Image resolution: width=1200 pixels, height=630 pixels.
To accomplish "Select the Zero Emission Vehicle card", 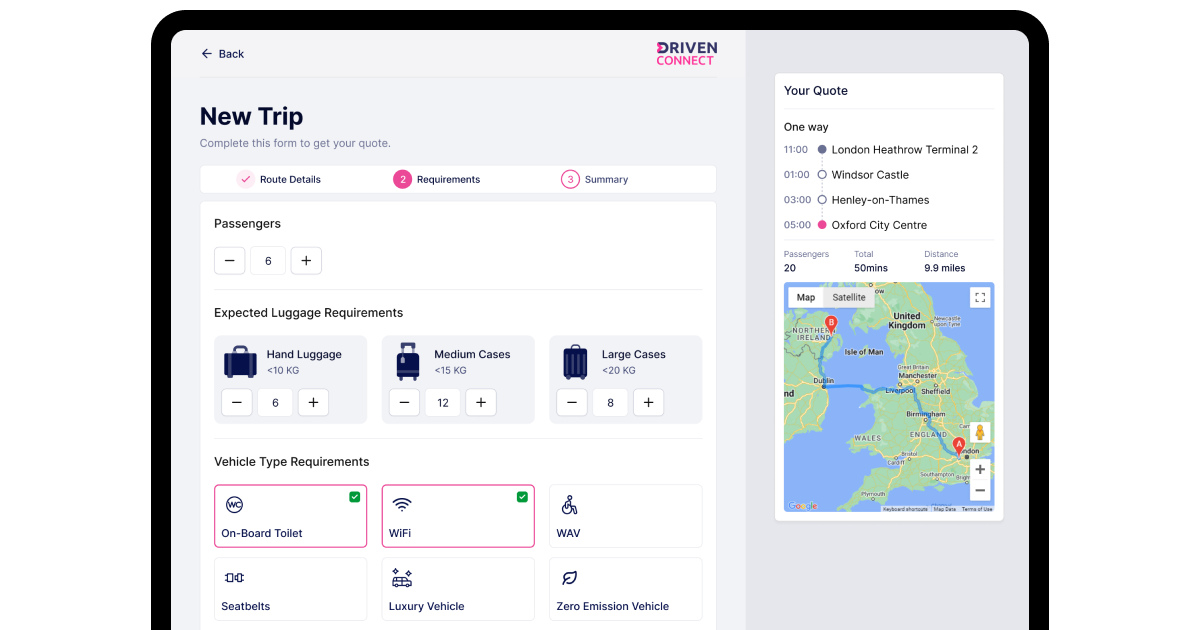I will 625,589.
